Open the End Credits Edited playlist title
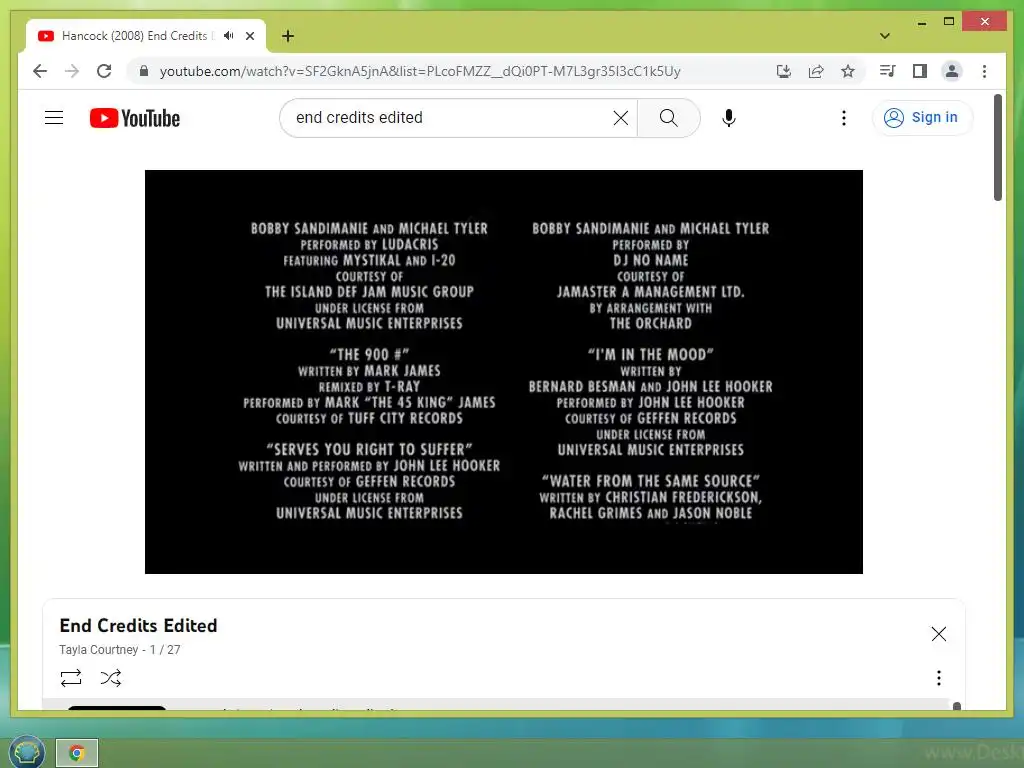The height and width of the screenshot is (768, 1024). coord(138,626)
